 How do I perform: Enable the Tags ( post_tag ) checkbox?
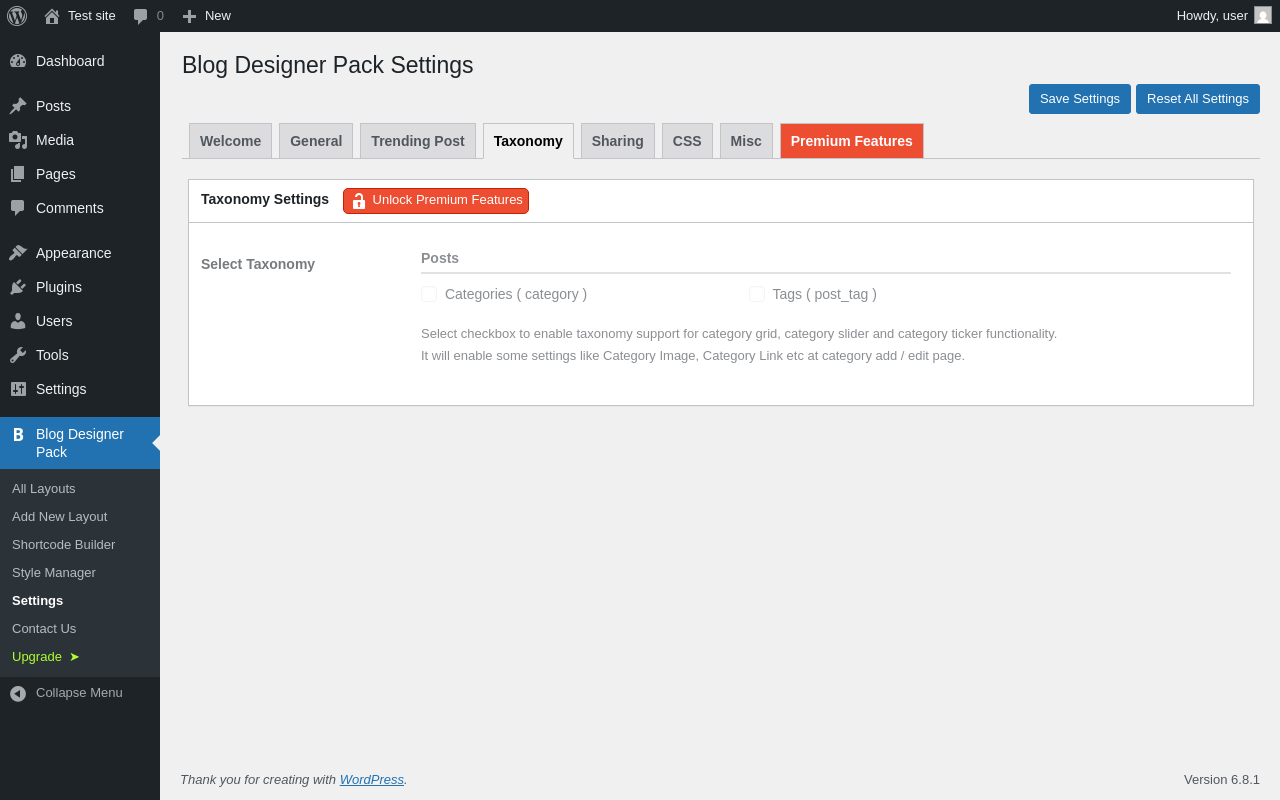click(x=757, y=294)
